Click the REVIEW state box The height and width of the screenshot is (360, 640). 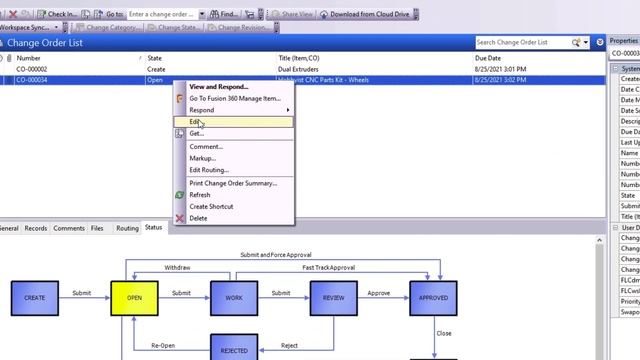click(333, 298)
